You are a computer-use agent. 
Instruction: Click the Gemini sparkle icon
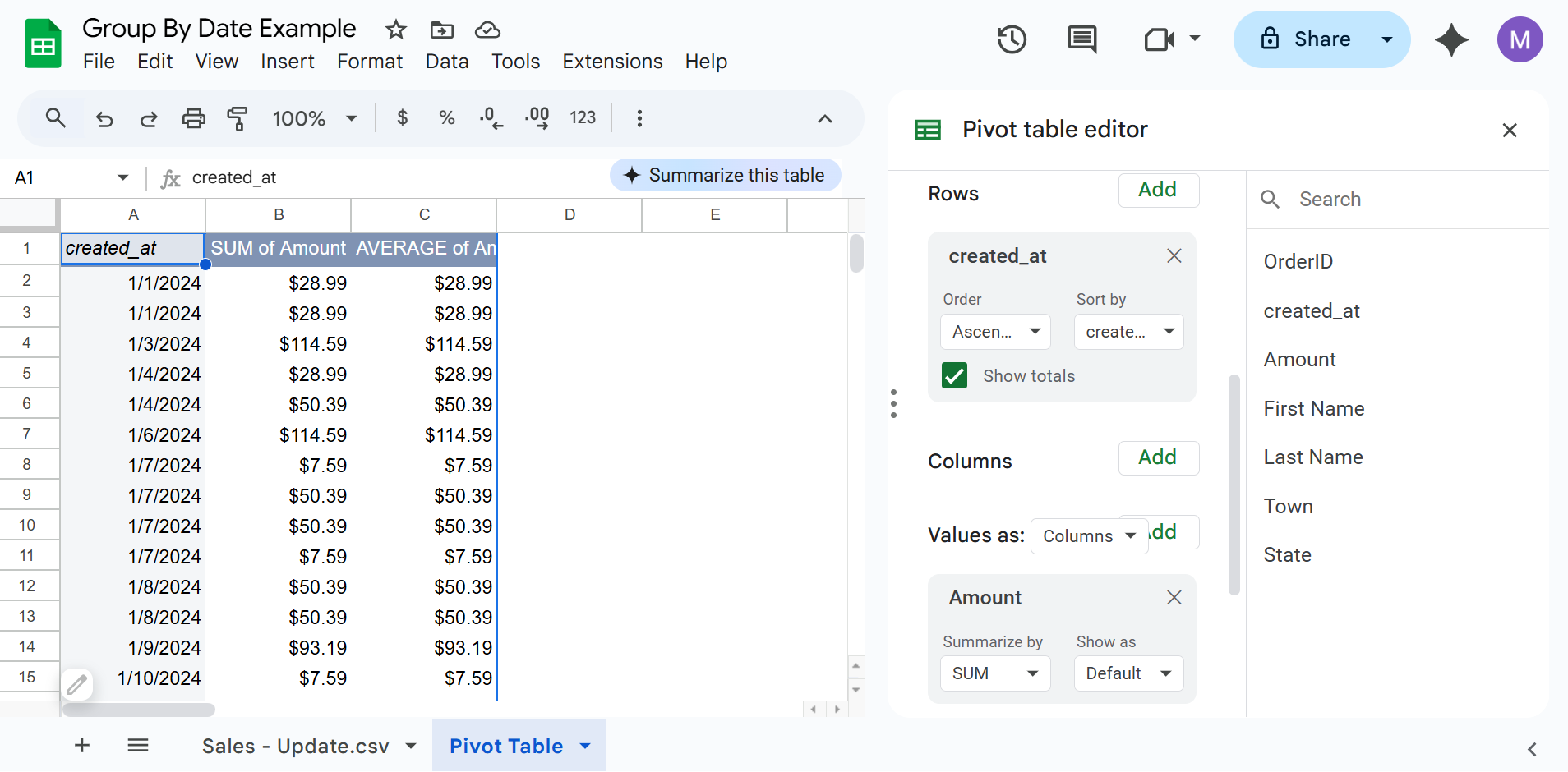click(x=1451, y=39)
